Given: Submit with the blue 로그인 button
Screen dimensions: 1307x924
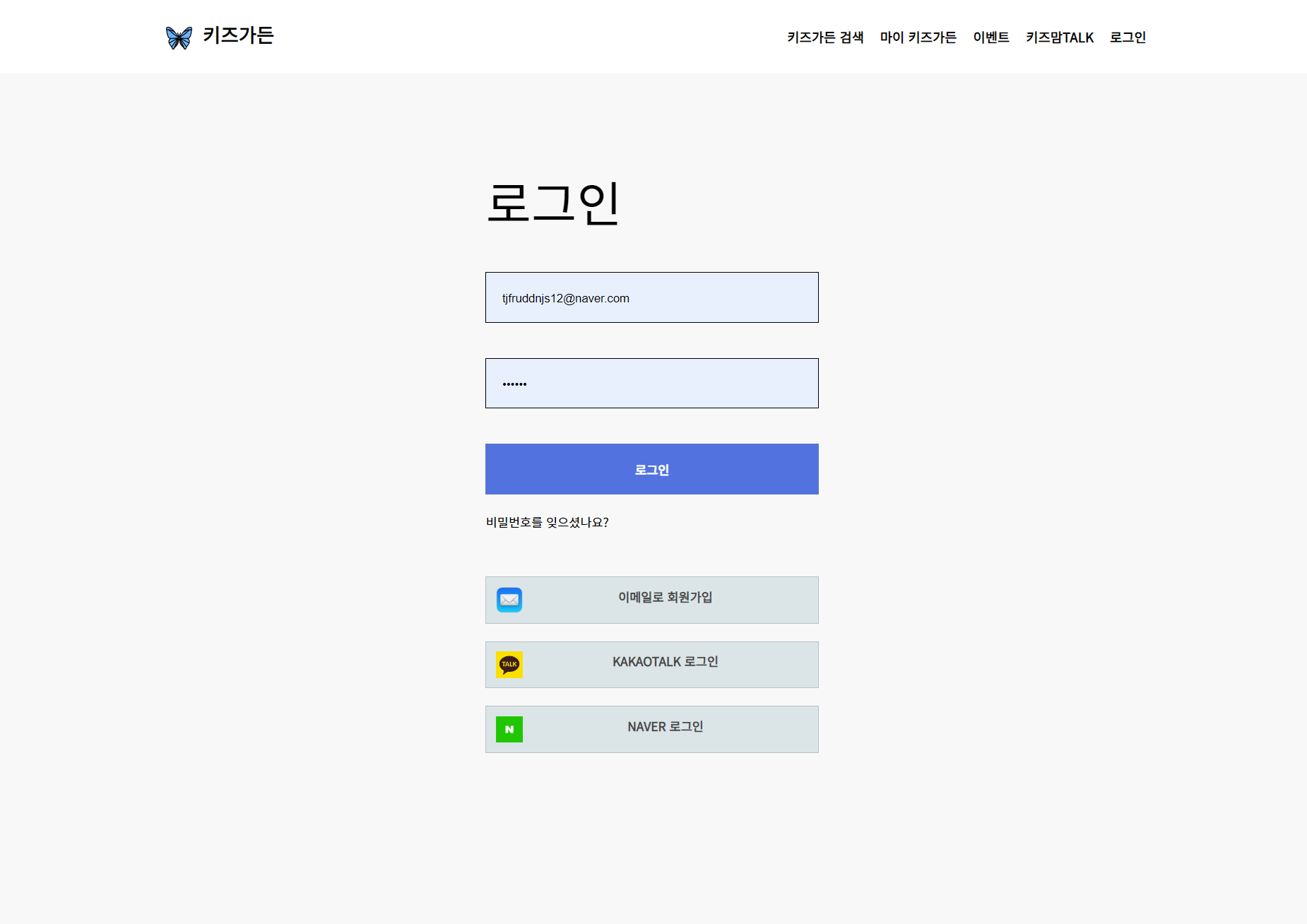Looking at the screenshot, I should pos(651,469).
